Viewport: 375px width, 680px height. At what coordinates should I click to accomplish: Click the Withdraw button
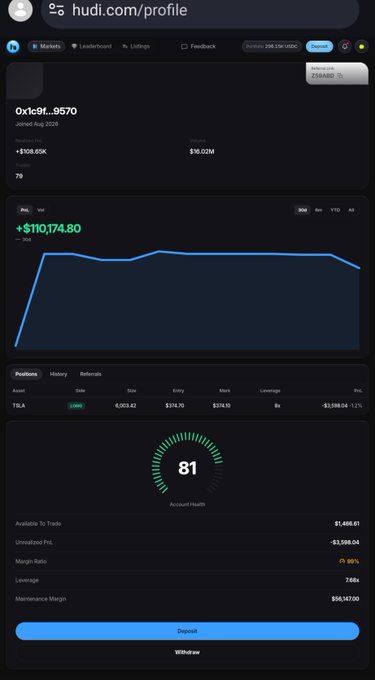(x=187, y=652)
